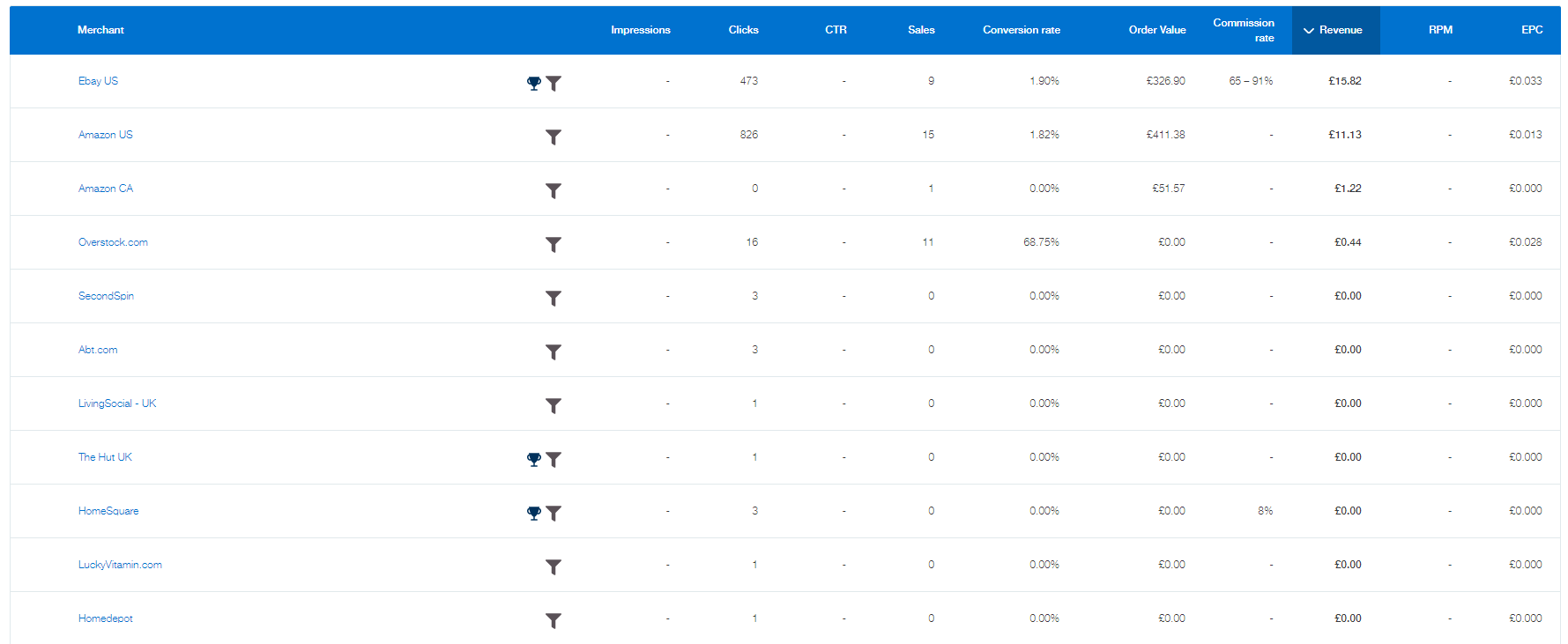Screen dimensions: 1568x644
Task: Click the filter funnel icon for Amazon US
Action: [x=554, y=137]
